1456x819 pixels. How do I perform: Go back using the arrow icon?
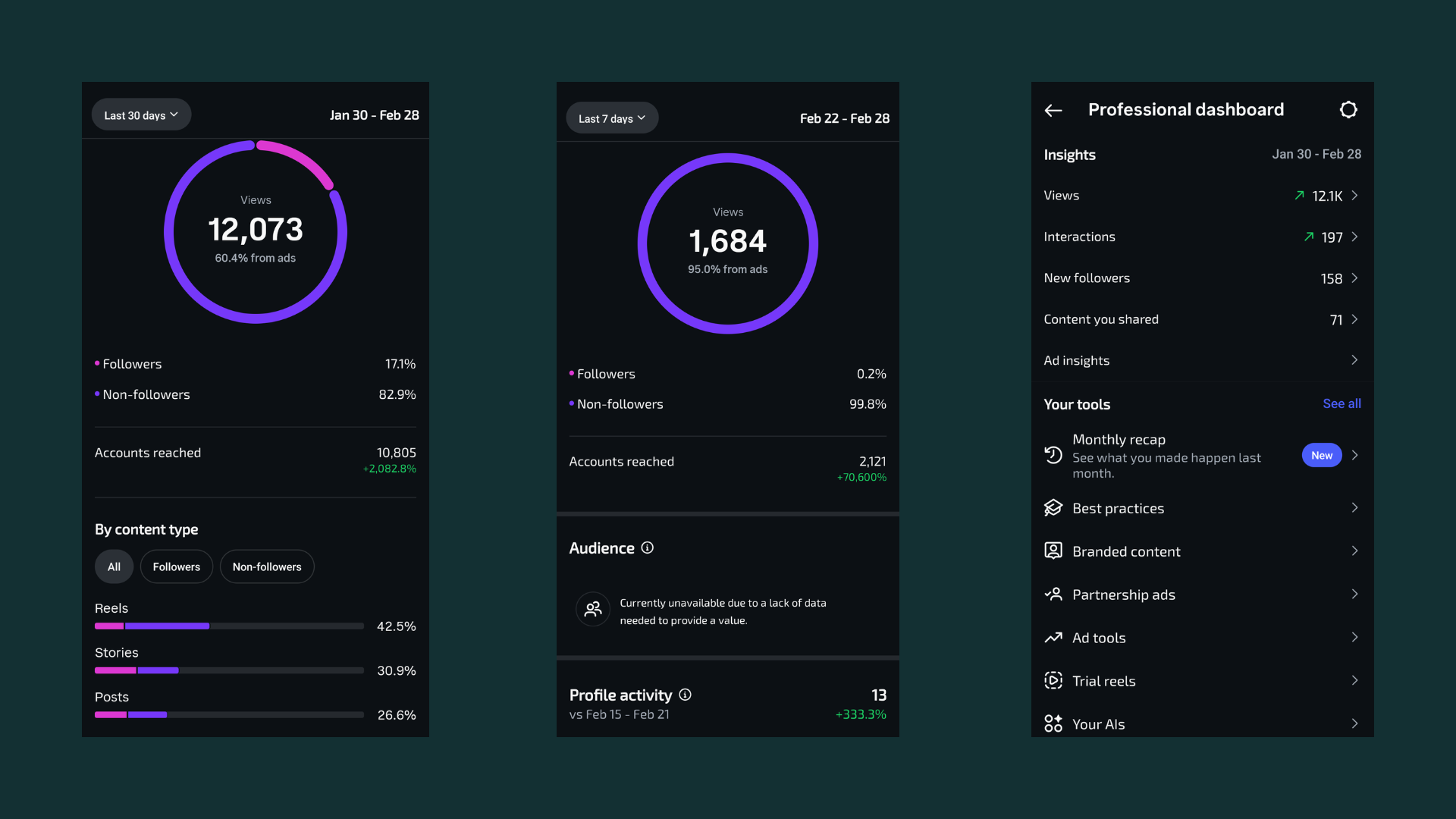tap(1053, 111)
